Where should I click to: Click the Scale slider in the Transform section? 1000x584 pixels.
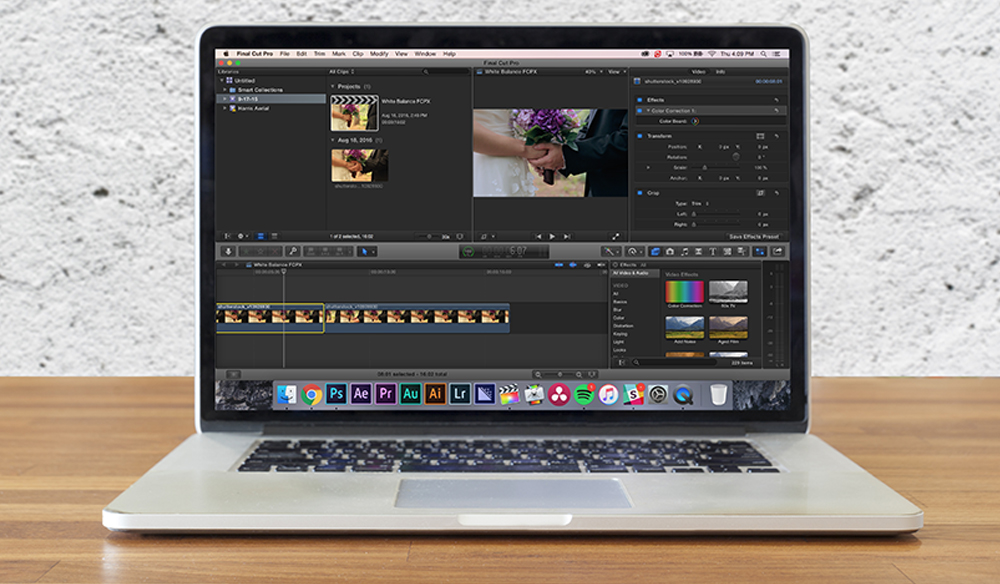(x=705, y=168)
